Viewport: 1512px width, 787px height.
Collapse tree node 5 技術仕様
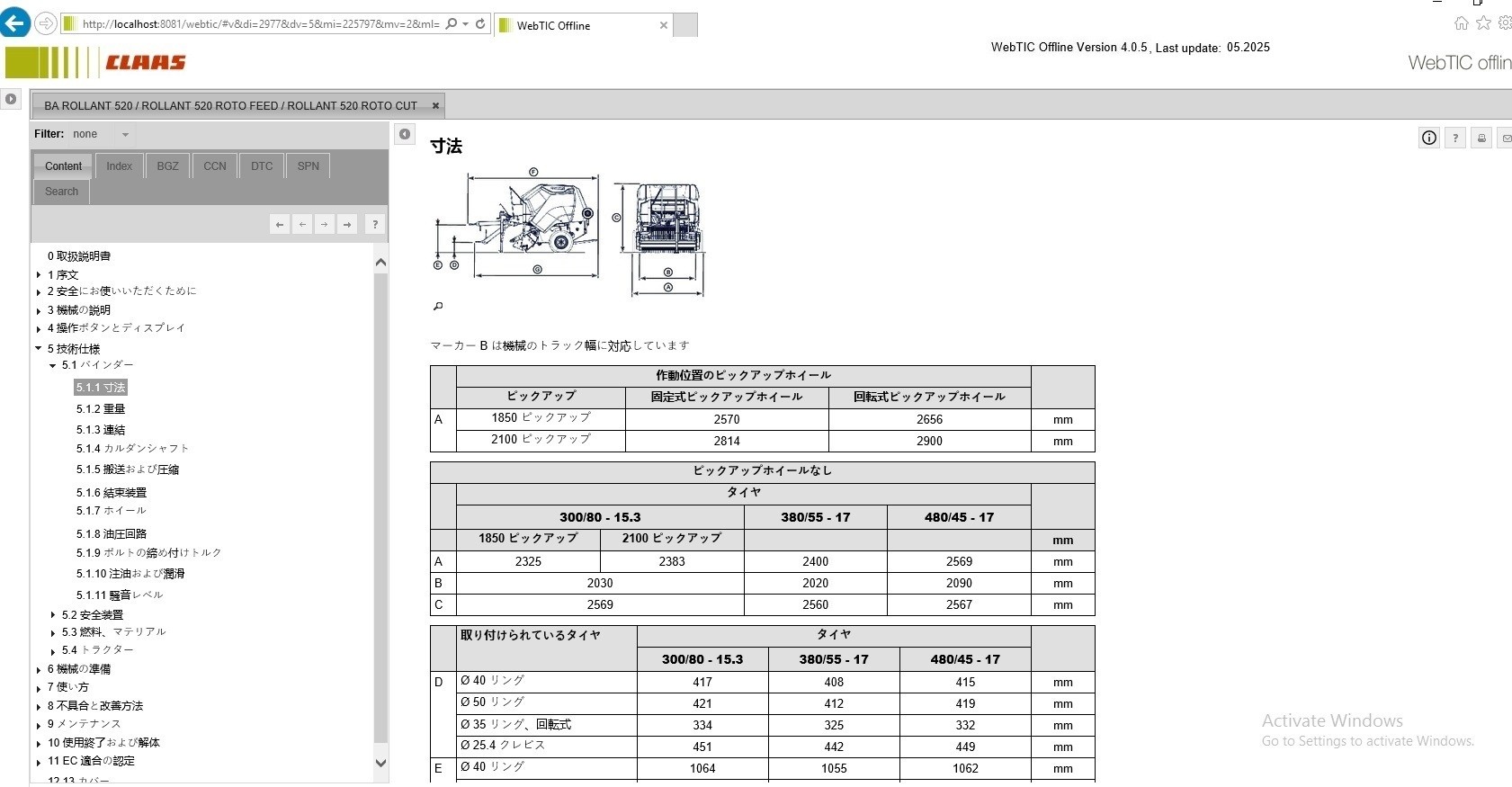[x=39, y=349]
